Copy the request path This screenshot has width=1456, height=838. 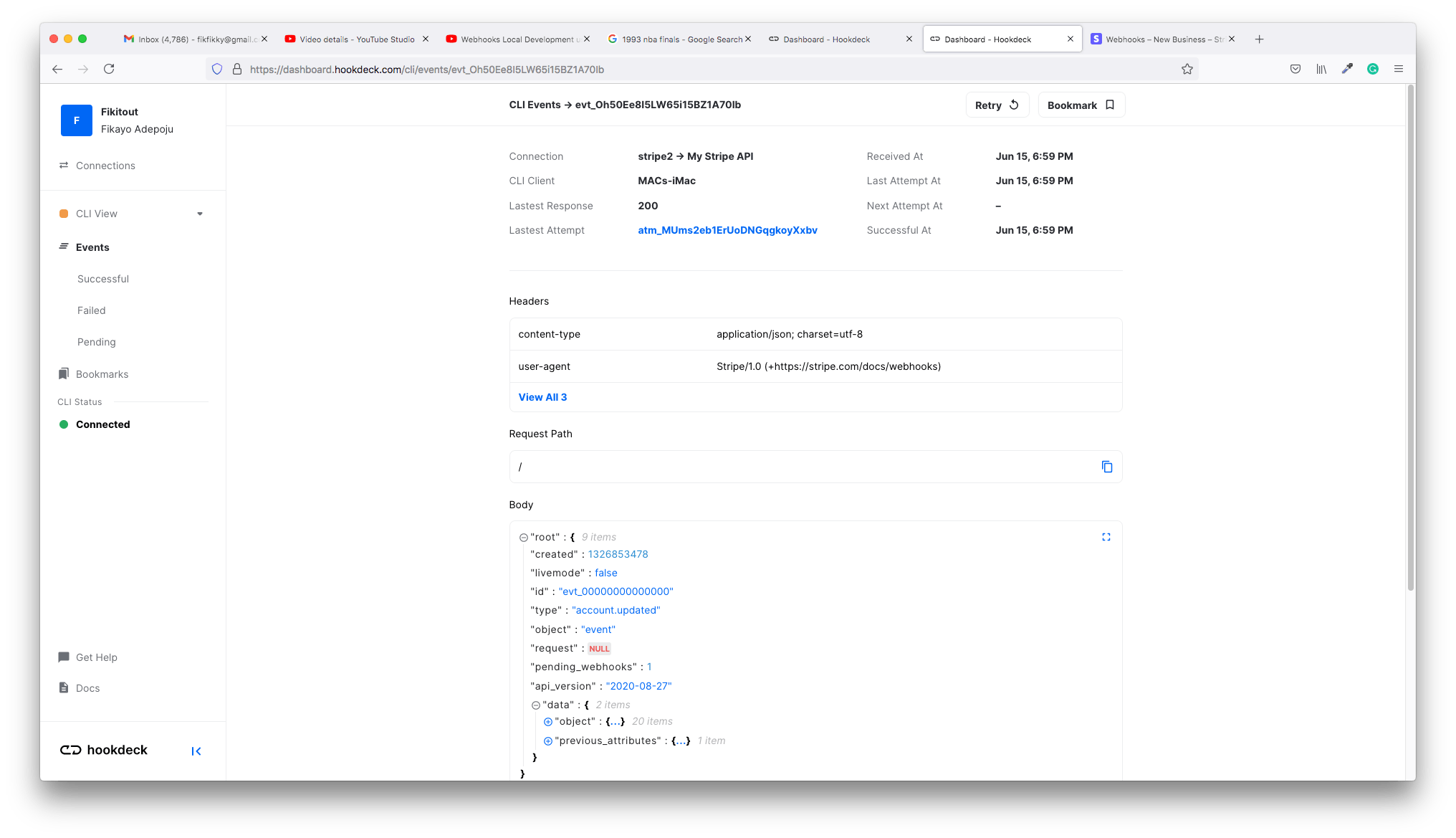click(1107, 467)
